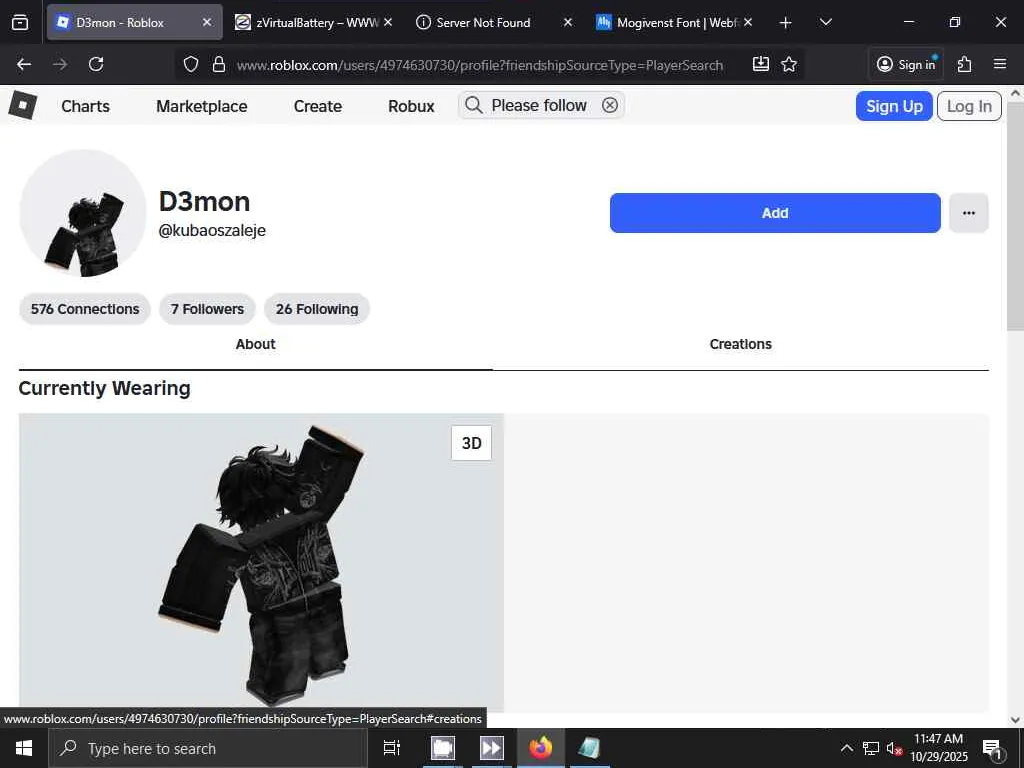Click the large Currently Wearing avatar image

261,562
